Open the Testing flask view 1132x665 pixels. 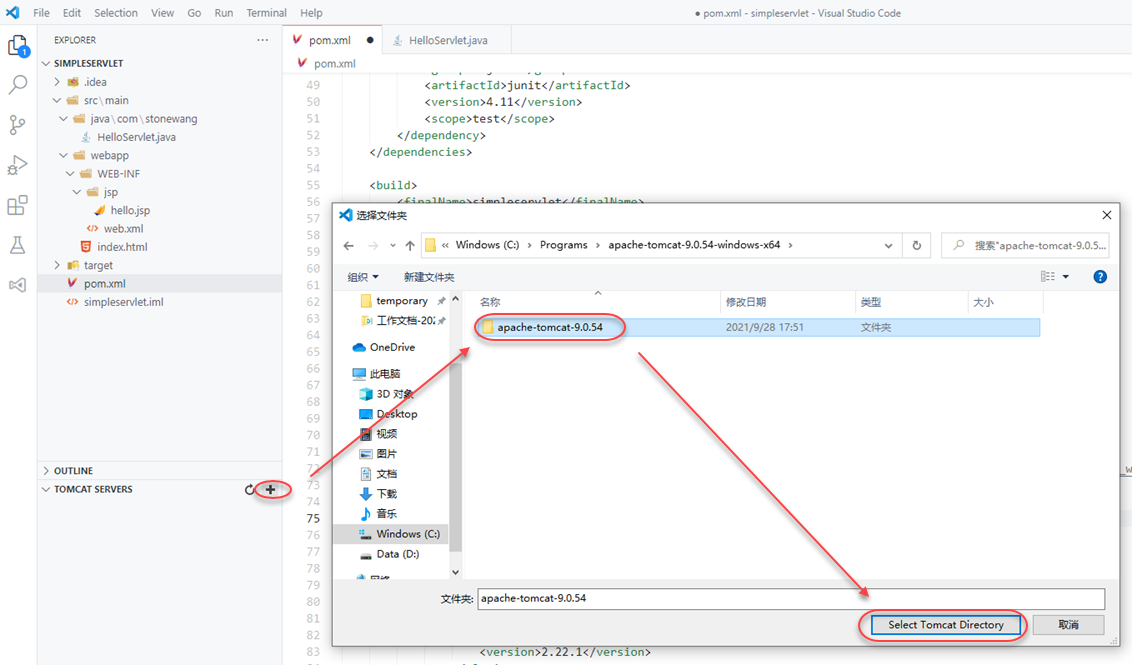pos(17,245)
